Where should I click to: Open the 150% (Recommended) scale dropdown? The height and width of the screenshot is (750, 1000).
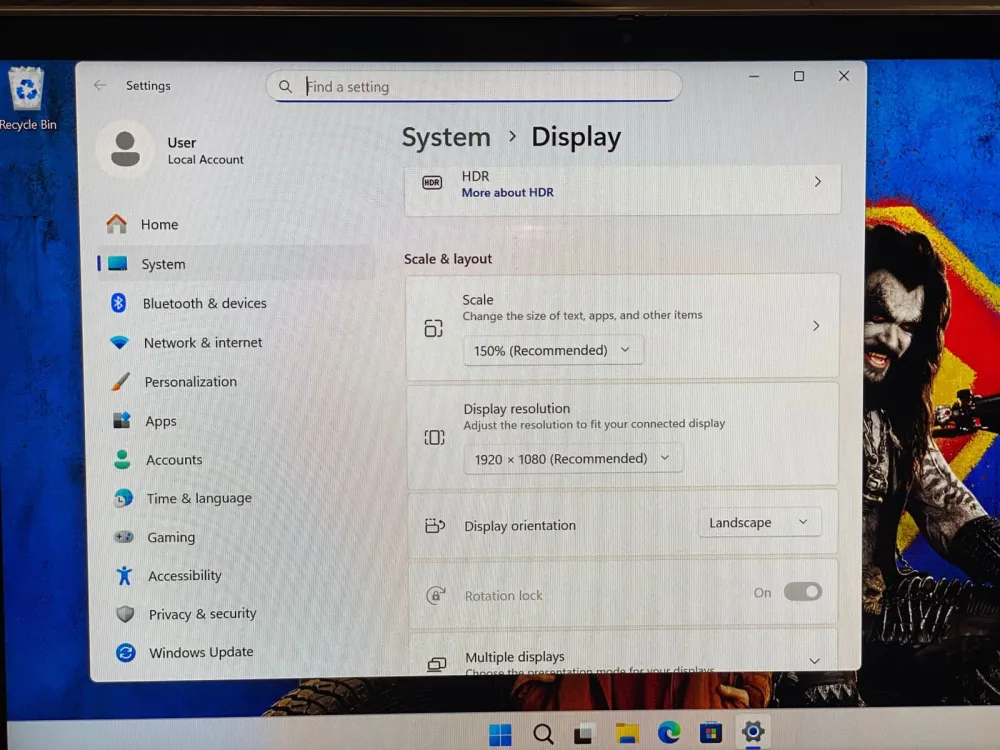tap(553, 350)
